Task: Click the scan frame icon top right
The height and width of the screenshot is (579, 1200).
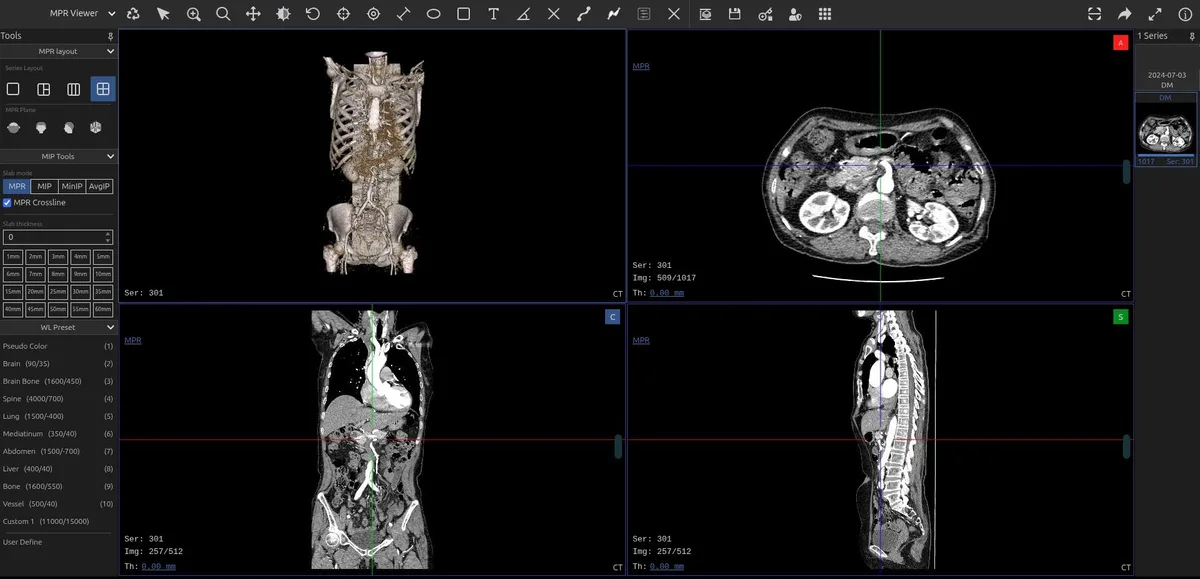Action: coord(1095,14)
